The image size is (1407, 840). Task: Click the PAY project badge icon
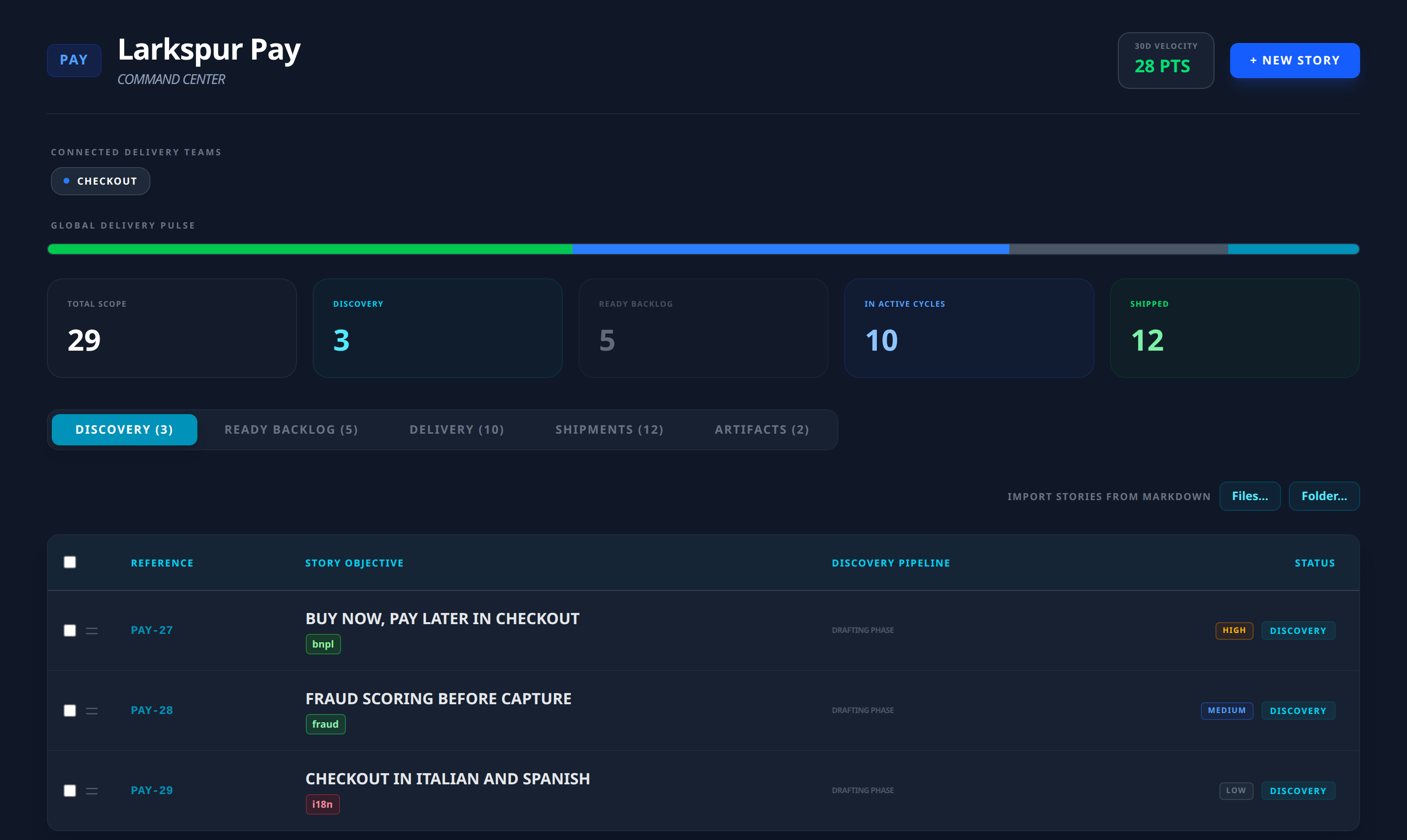(x=74, y=60)
